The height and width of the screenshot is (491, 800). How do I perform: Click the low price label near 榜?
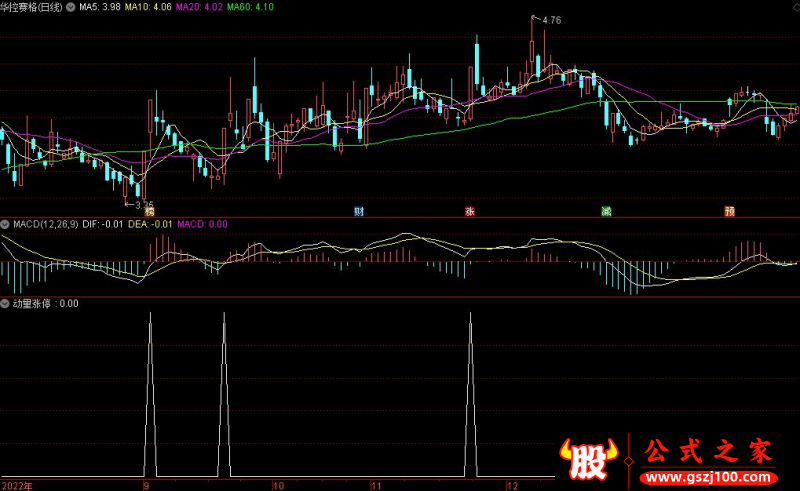coord(144,205)
